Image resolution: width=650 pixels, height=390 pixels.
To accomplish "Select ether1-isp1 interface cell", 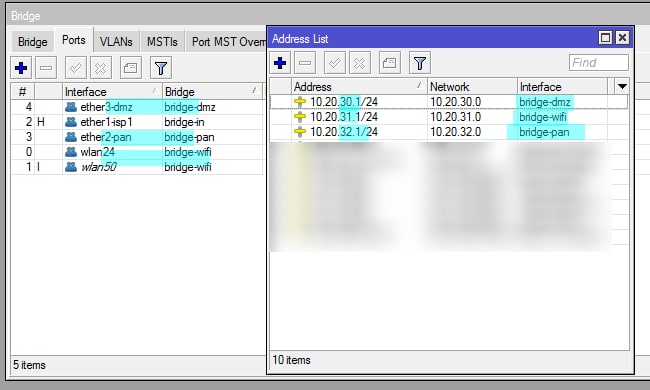I will 106,122.
